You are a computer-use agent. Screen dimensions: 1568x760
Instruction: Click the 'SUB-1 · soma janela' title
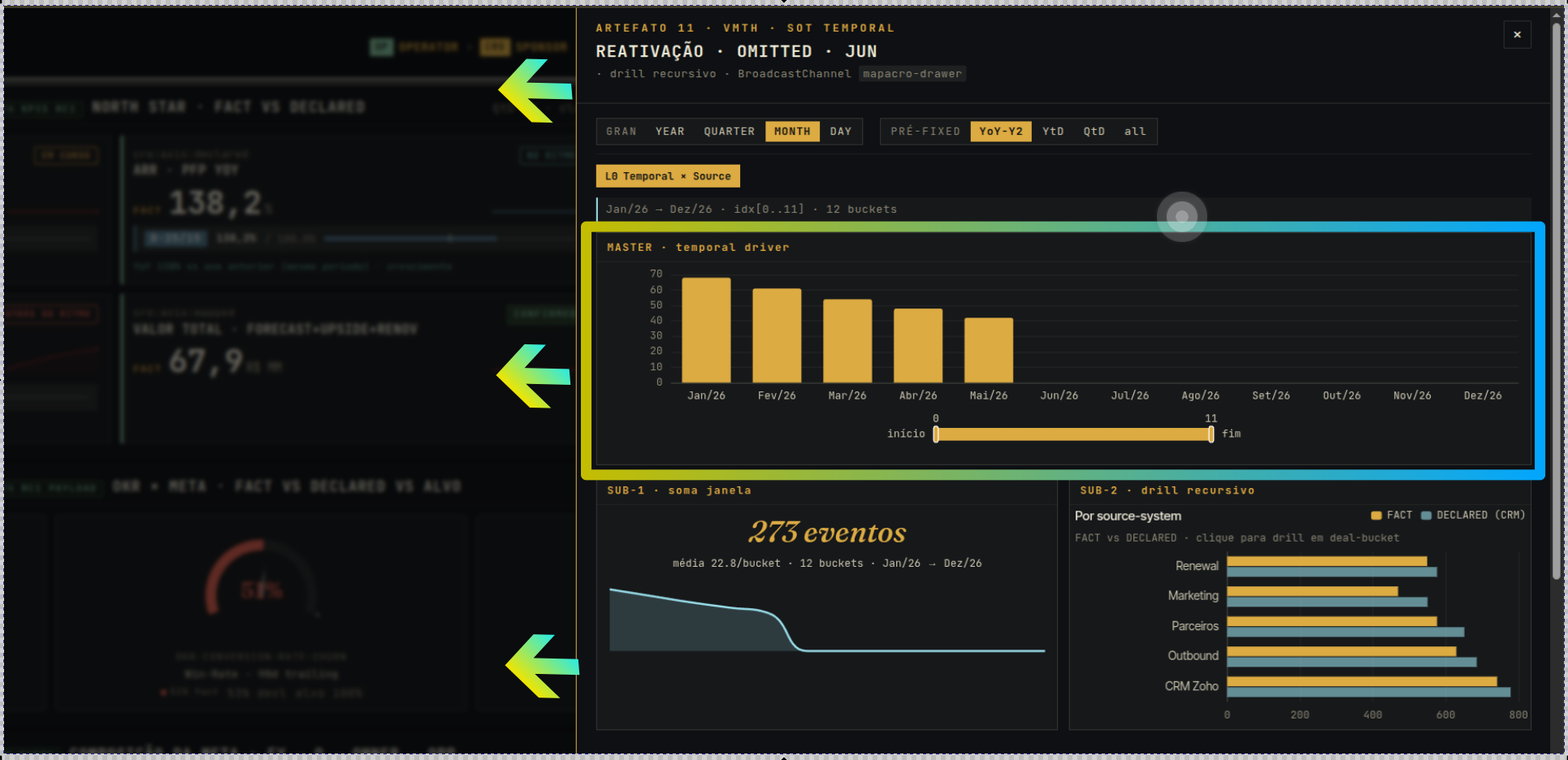click(x=679, y=490)
